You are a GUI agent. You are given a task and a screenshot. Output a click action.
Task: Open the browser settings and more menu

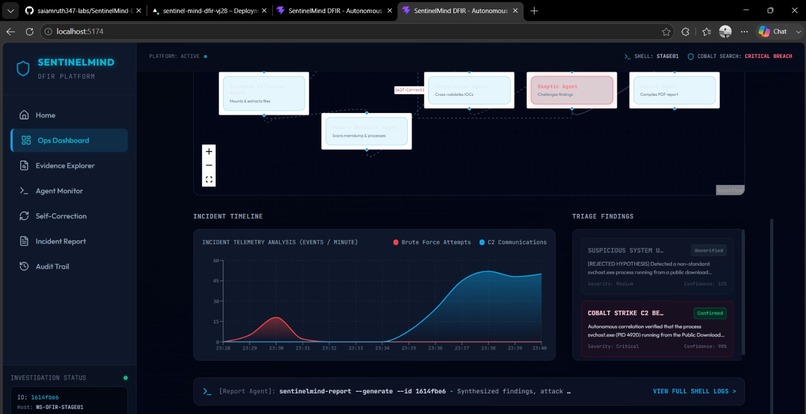tap(743, 32)
